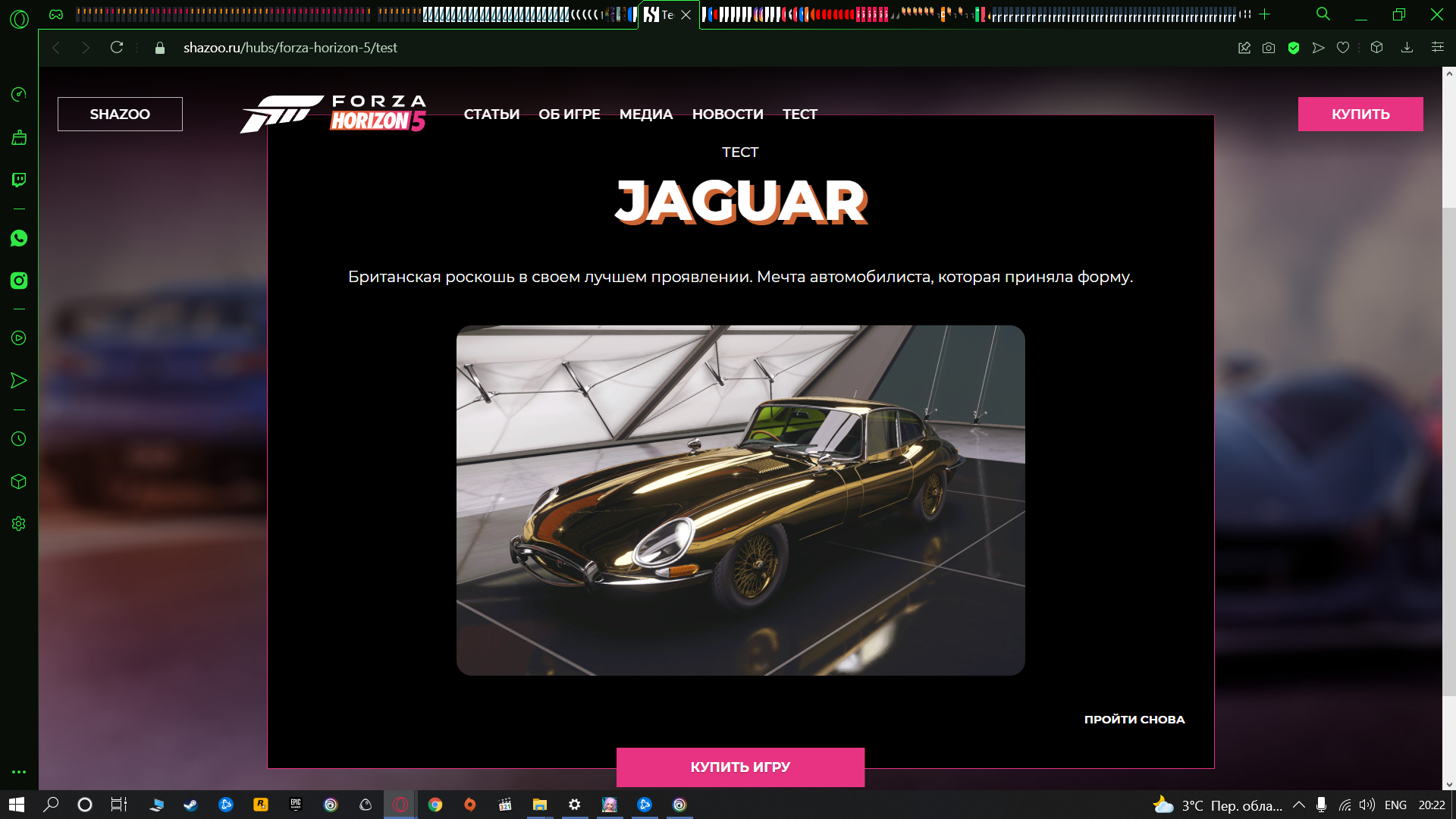
Task: Open GX Control speedometer panel in sidebar
Action: pyautogui.click(x=19, y=94)
